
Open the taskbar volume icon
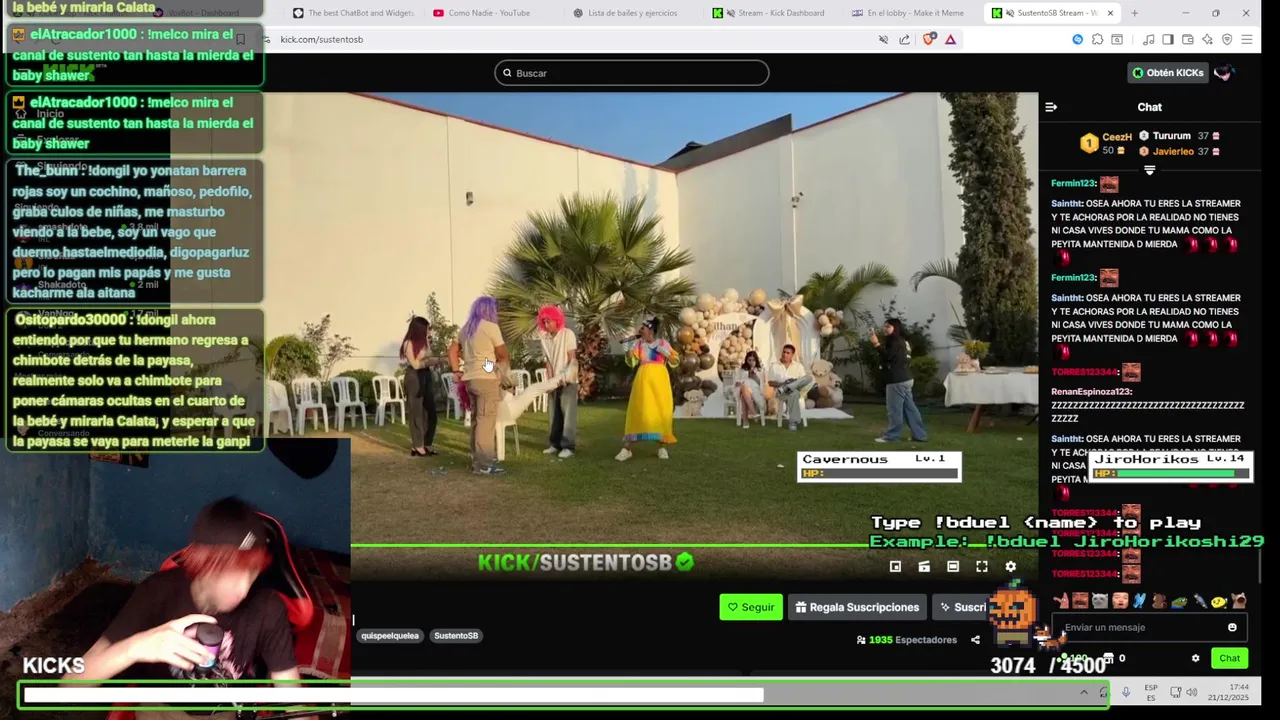[x=1191, y=692]
